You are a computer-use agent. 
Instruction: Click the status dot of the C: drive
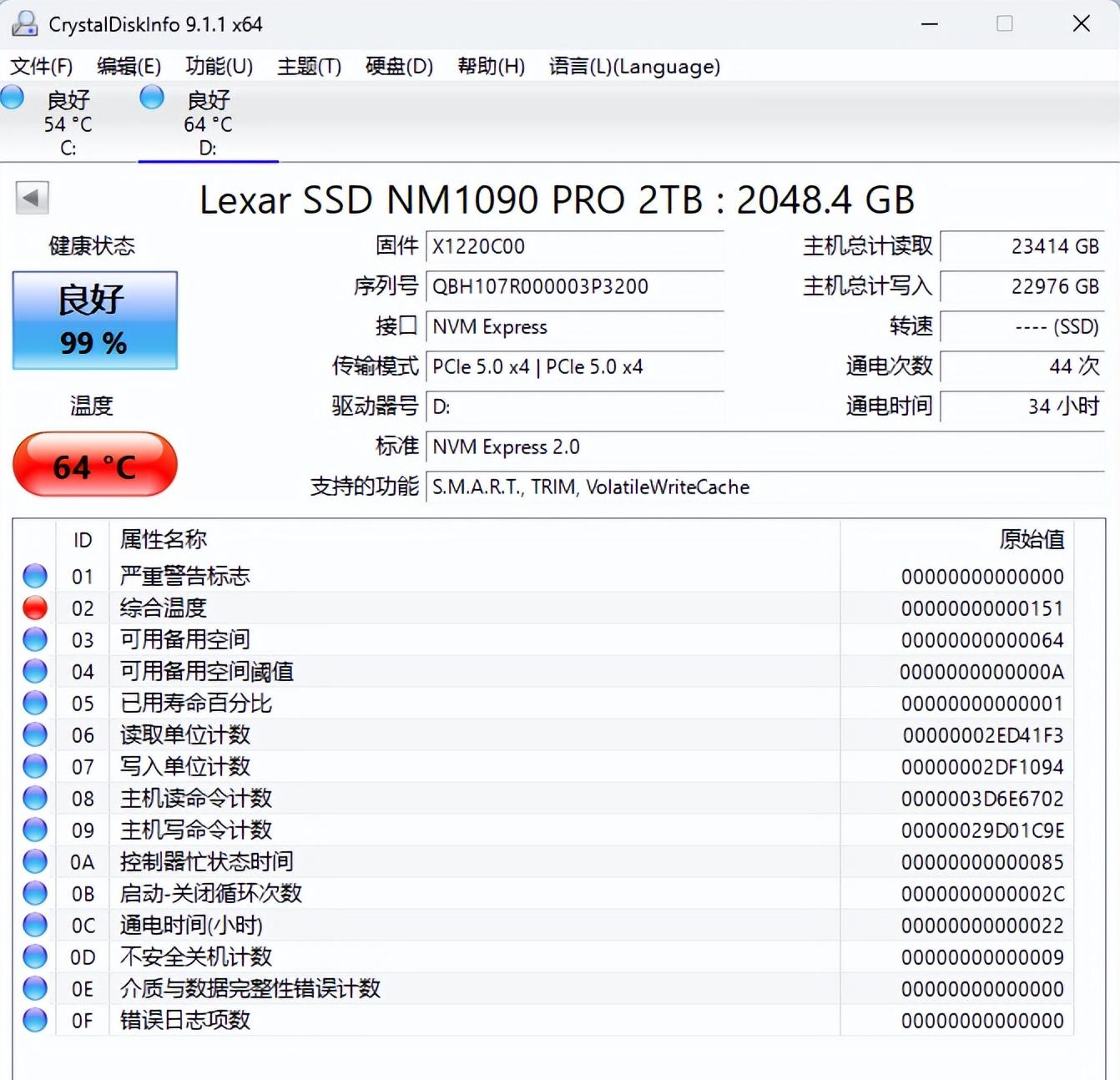[13, 98]
